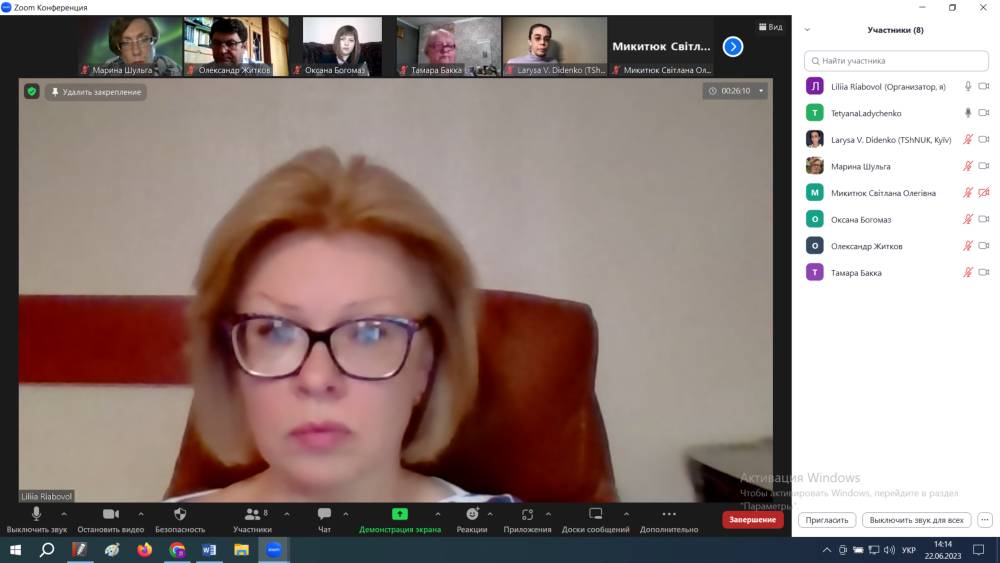
Task: Click the green encryption shield icon
Action: click(32, 91)
